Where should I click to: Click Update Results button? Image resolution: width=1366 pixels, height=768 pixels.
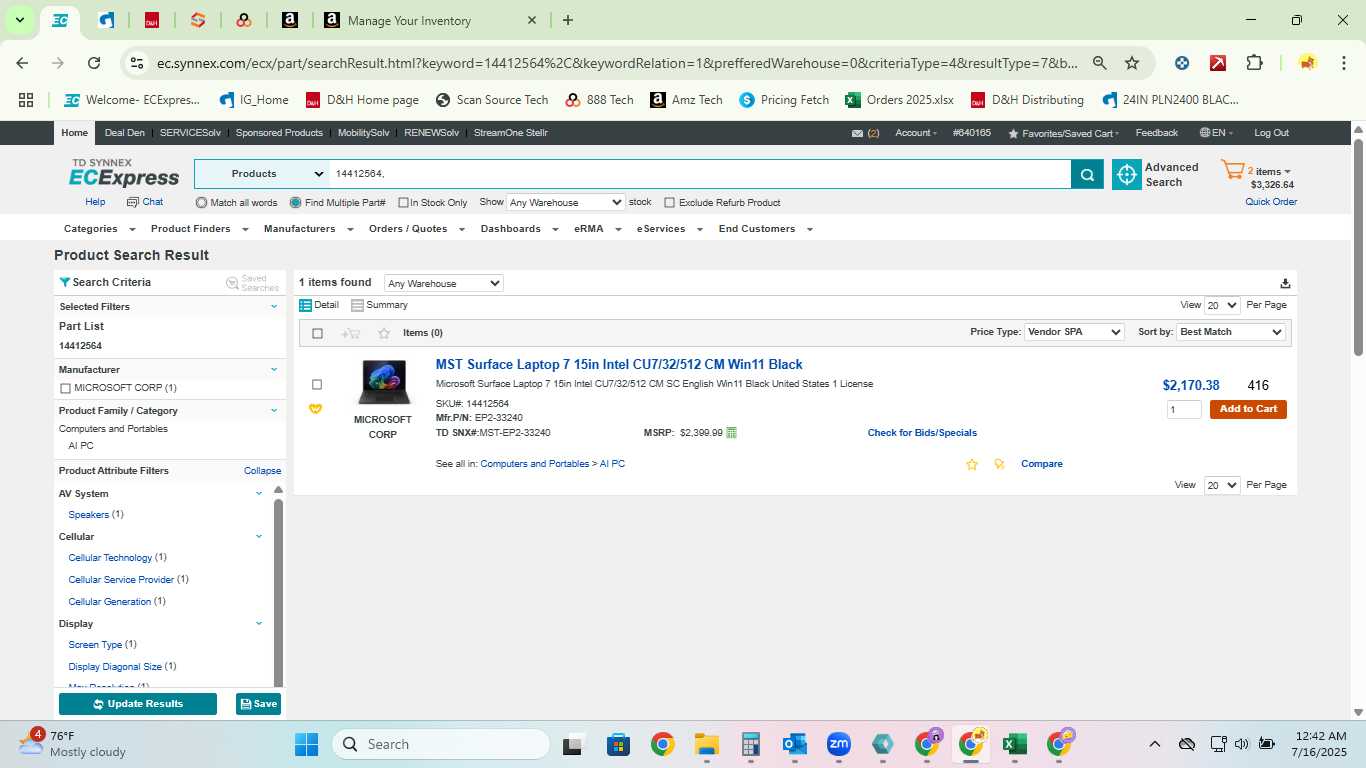click(x=138, y=704)
